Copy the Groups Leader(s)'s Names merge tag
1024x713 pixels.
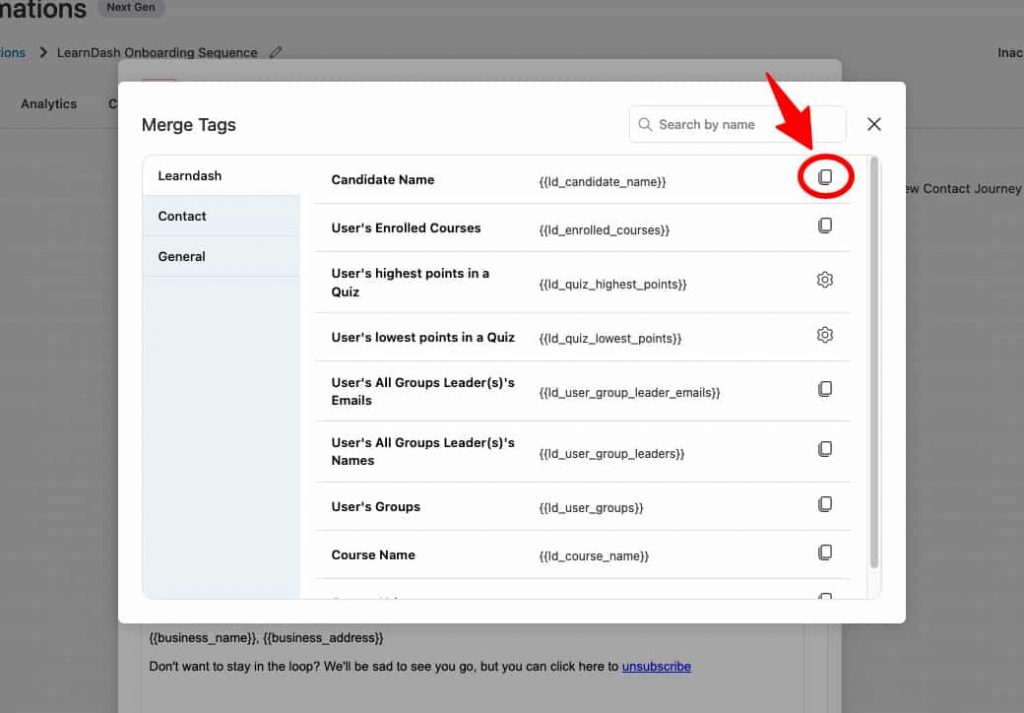[825, 449]
